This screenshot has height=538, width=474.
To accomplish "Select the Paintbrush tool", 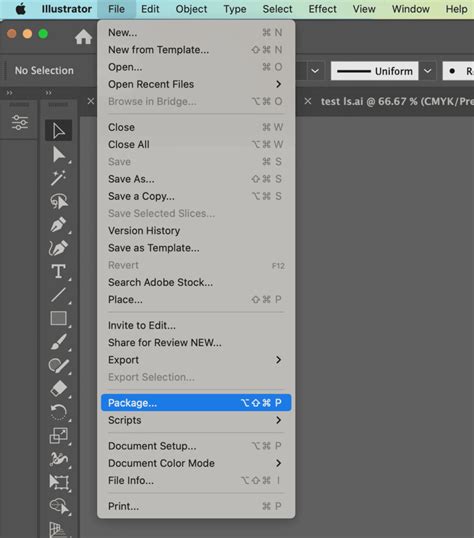I will pos(58,342).
